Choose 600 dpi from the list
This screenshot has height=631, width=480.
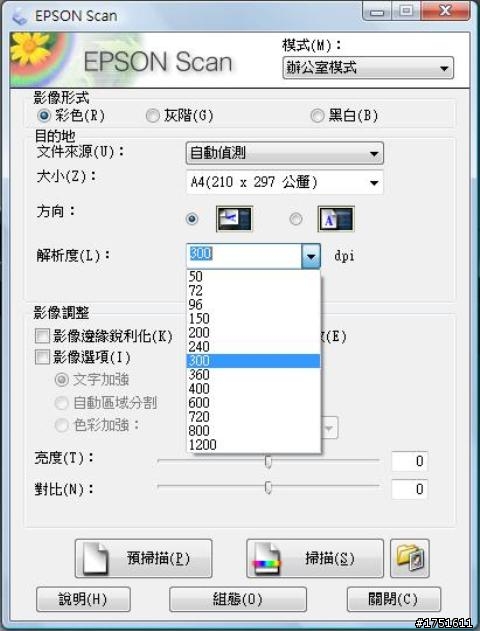(x=253, y=402)
